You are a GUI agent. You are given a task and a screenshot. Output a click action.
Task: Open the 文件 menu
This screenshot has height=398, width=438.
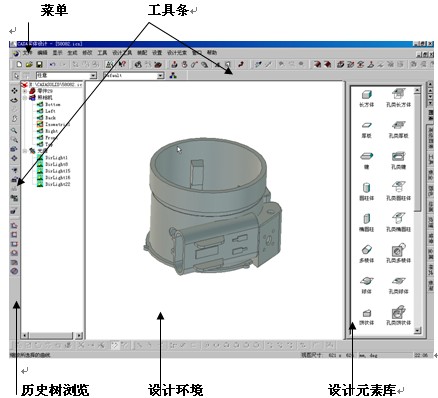(x=27, y=53)
